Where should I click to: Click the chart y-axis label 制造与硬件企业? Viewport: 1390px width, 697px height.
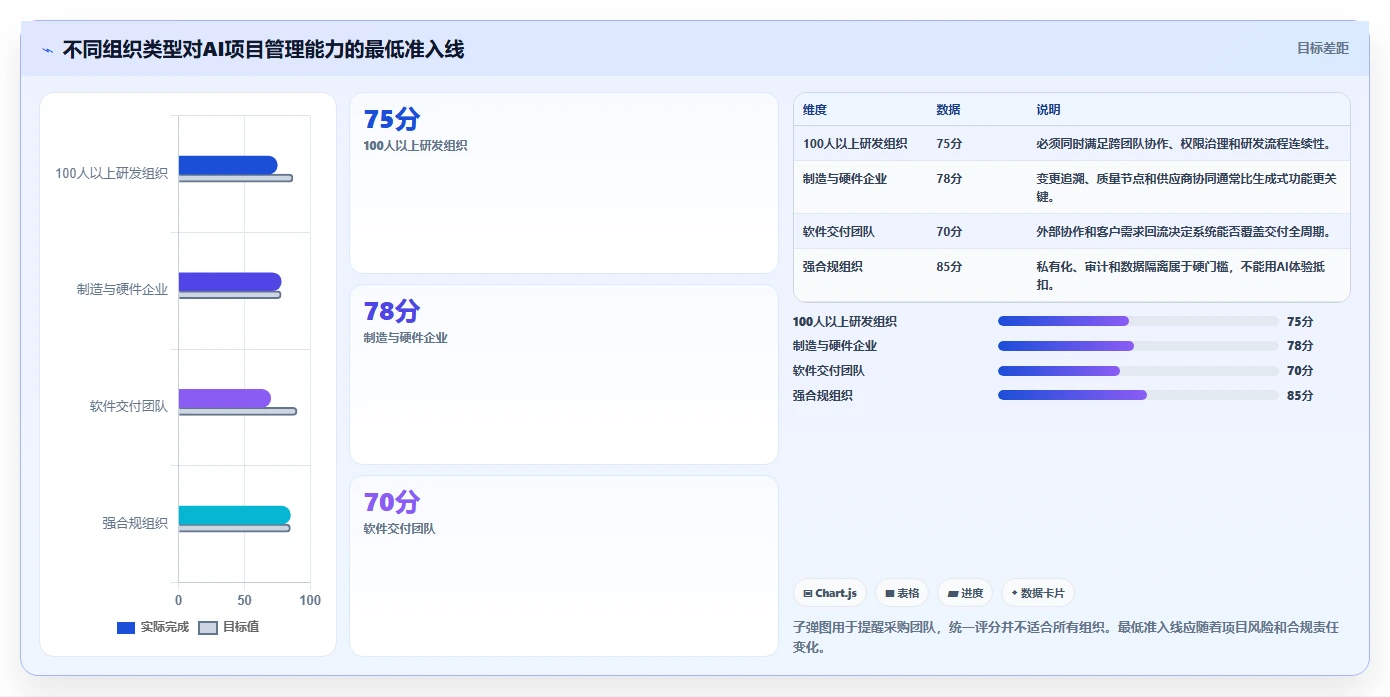[x=123, y=290]
